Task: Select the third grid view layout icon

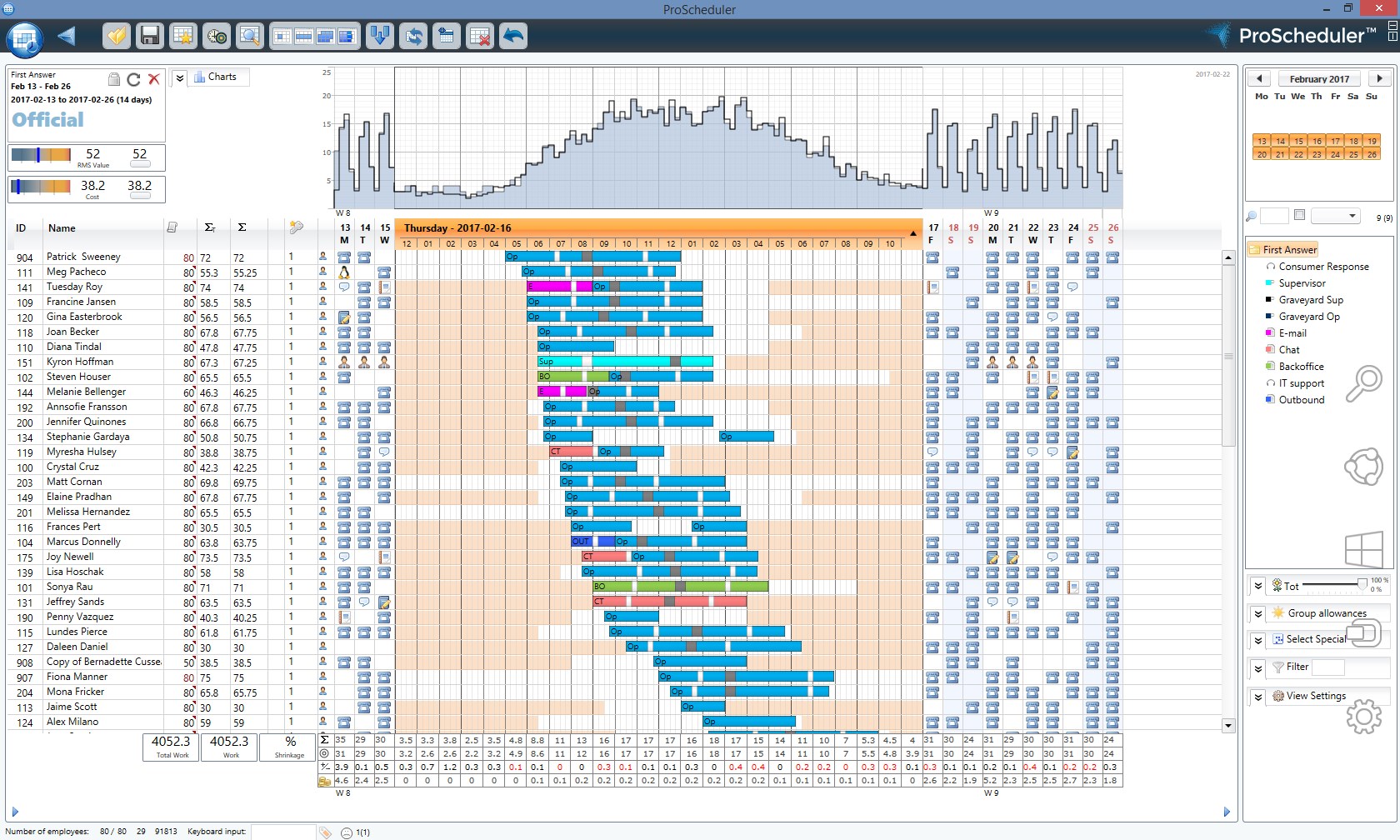Action: [x=326, y=36]
